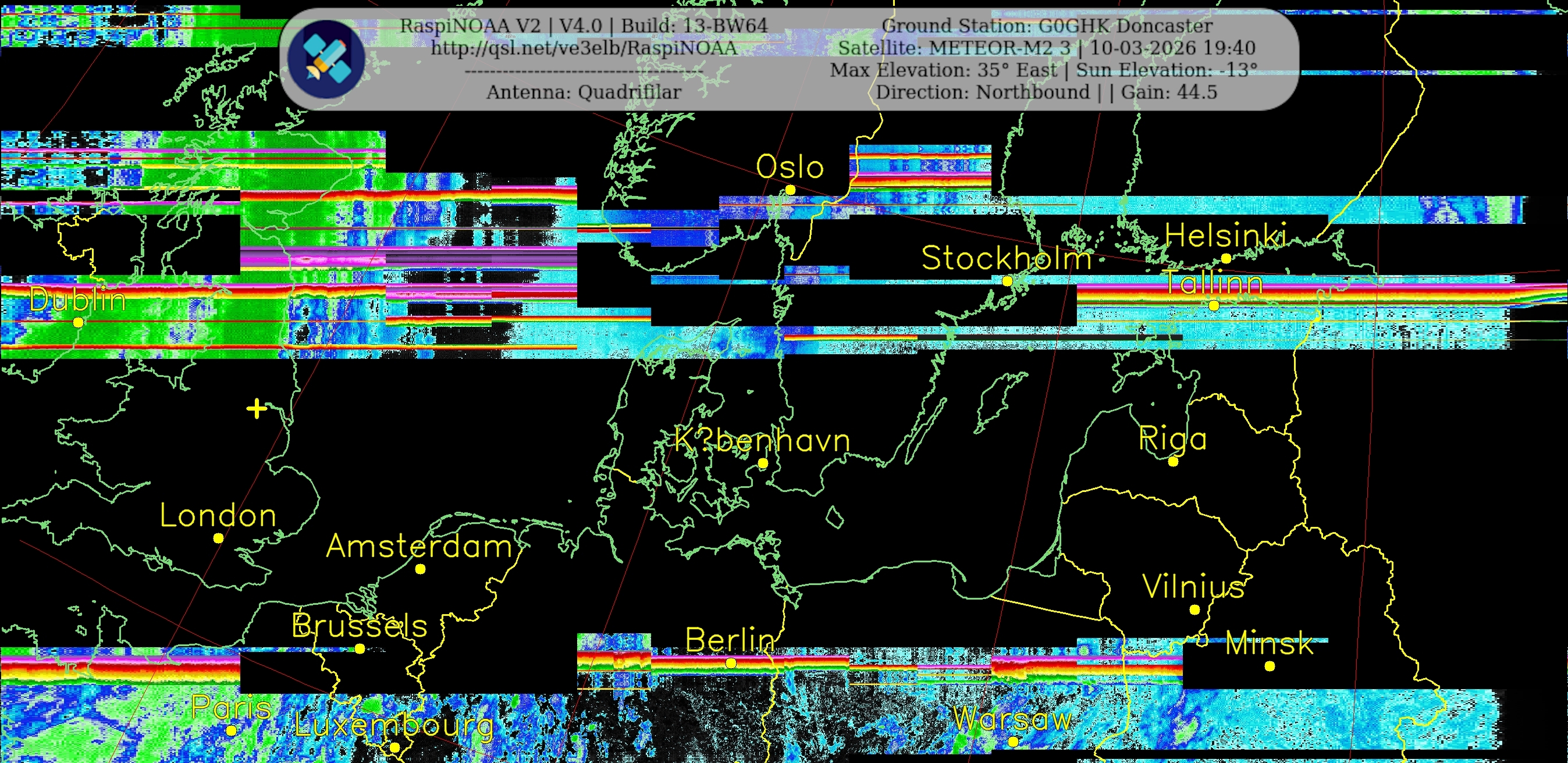Click the Antenna: Quadrifilar text
1568x763 pixels.
coord(583,92)
